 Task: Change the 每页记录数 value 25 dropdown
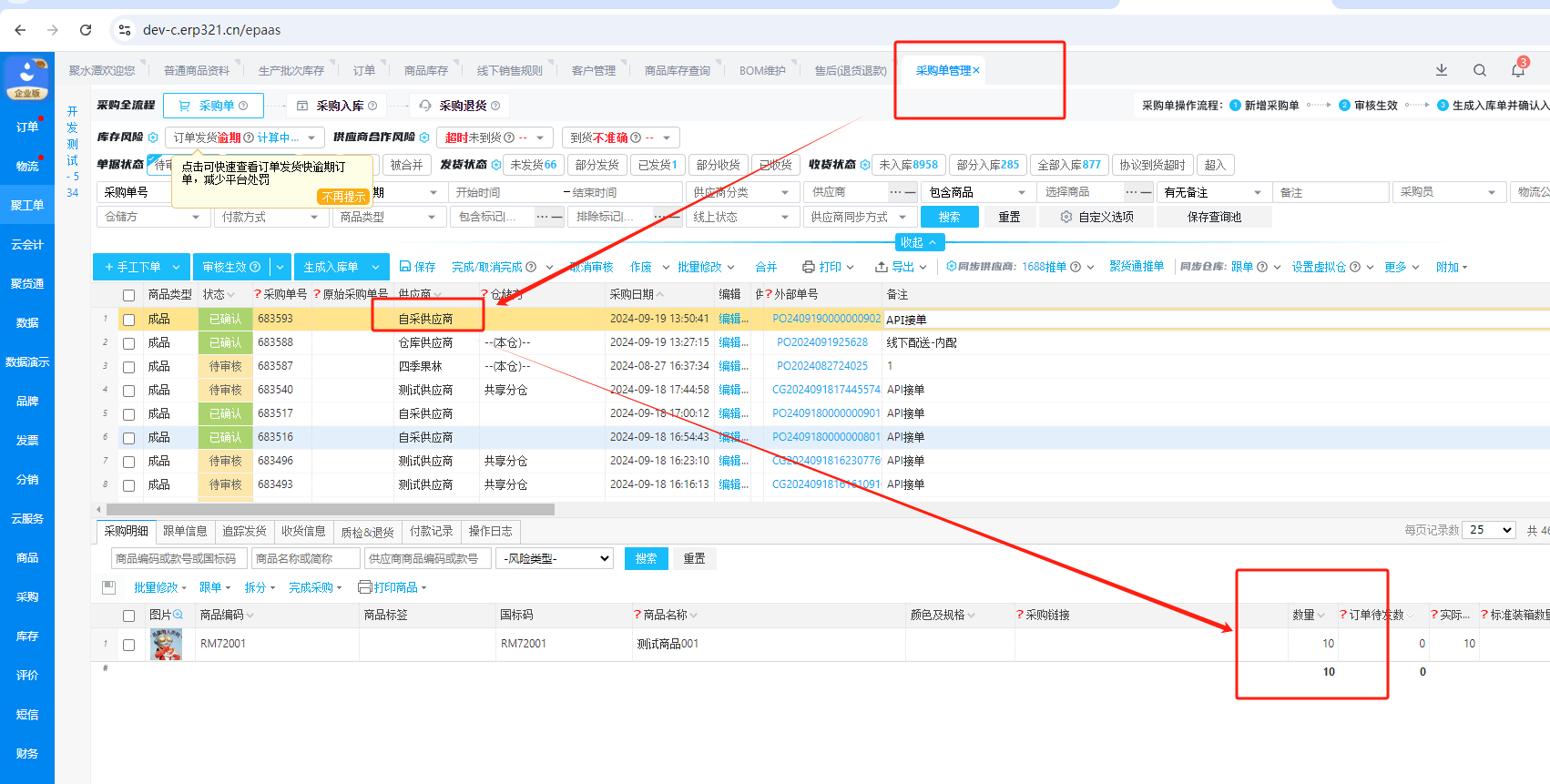coord(1489,530)
